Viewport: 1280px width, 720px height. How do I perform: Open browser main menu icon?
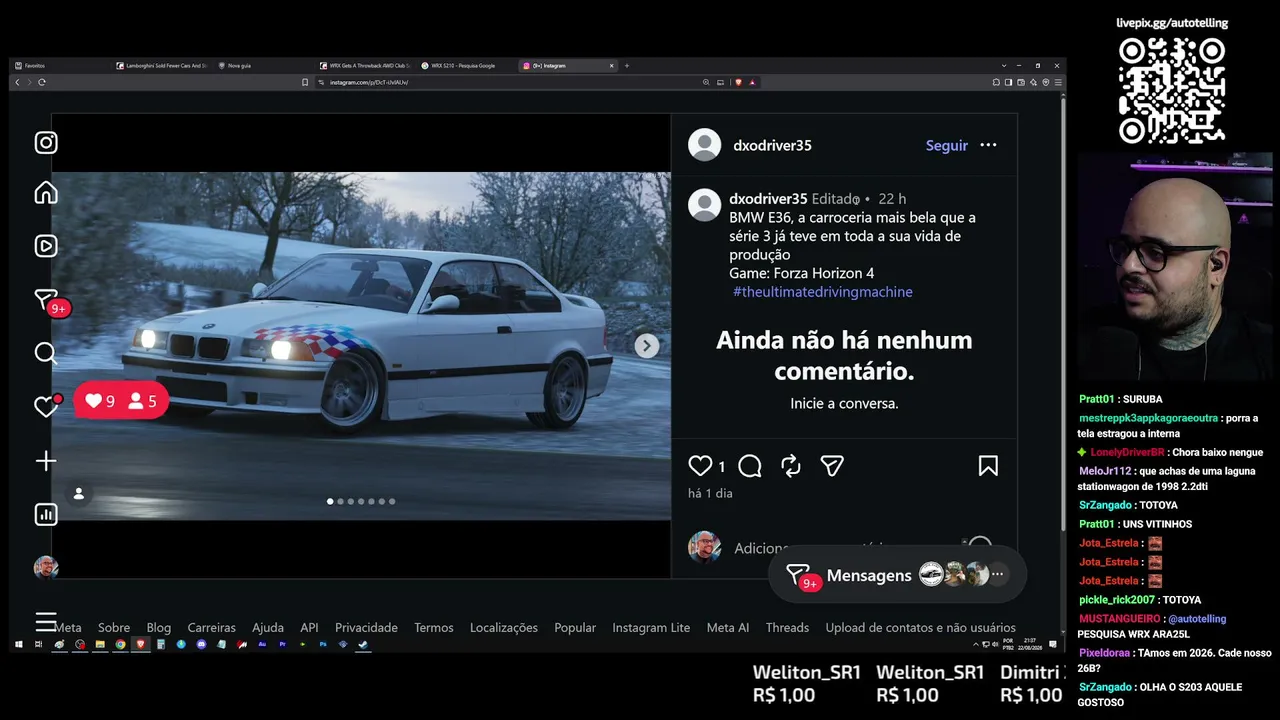point(1057,82)
